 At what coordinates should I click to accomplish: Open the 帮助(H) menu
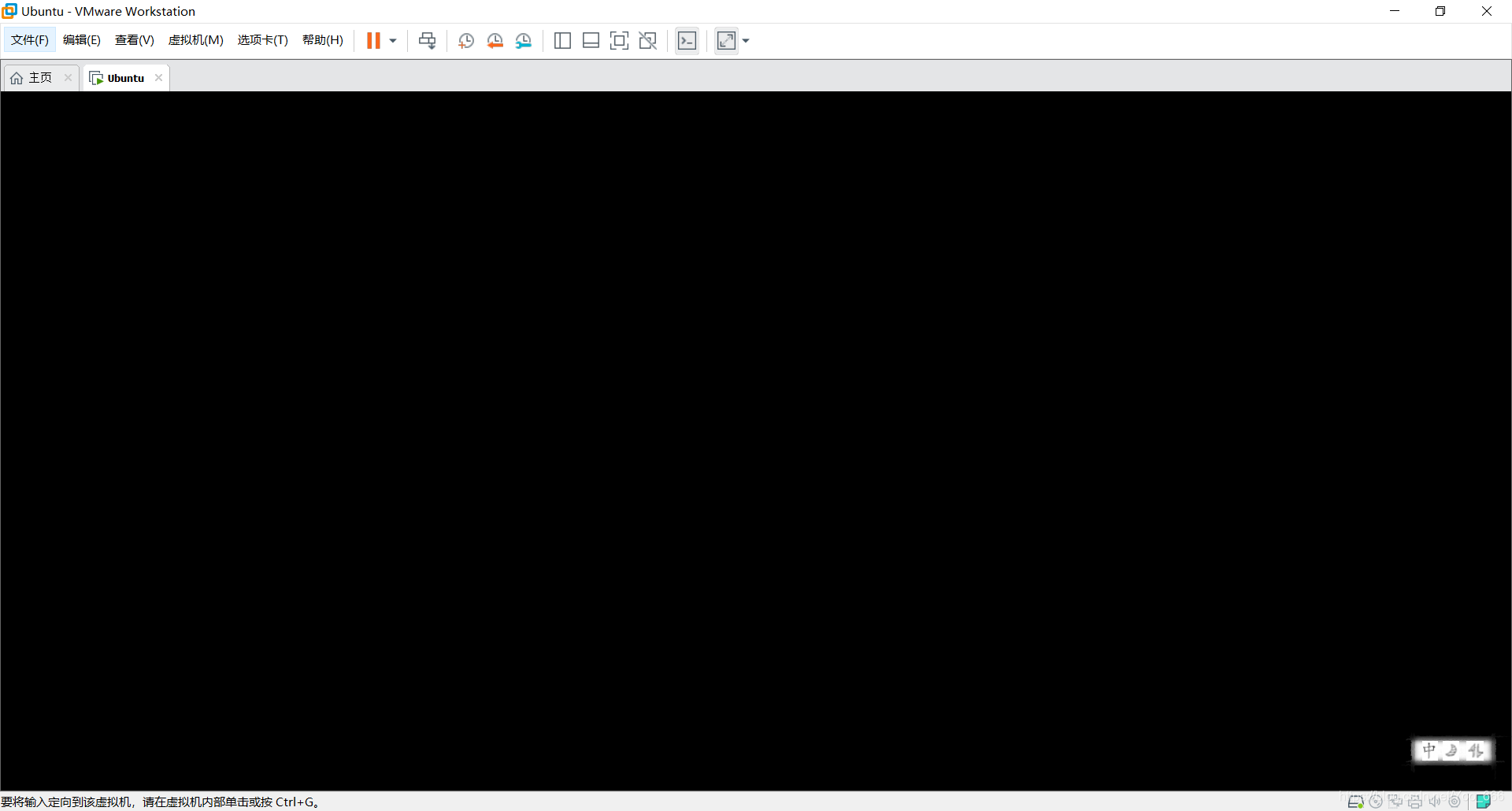323,40
